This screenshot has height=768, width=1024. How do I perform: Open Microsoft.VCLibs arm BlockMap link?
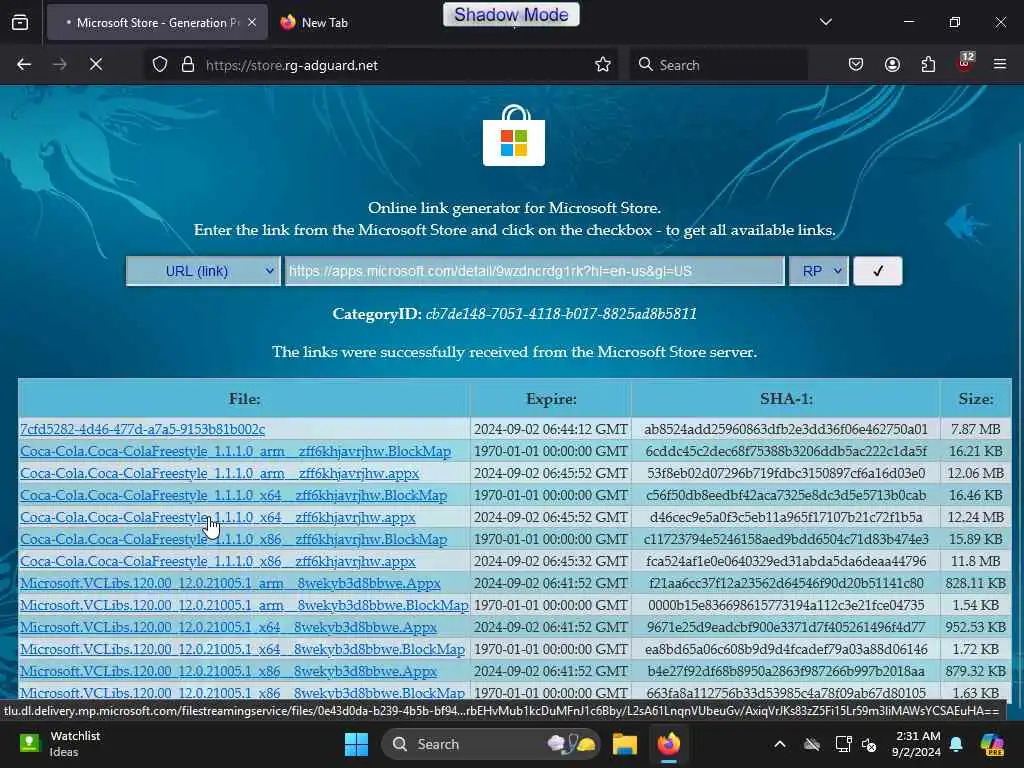[244, 605]
